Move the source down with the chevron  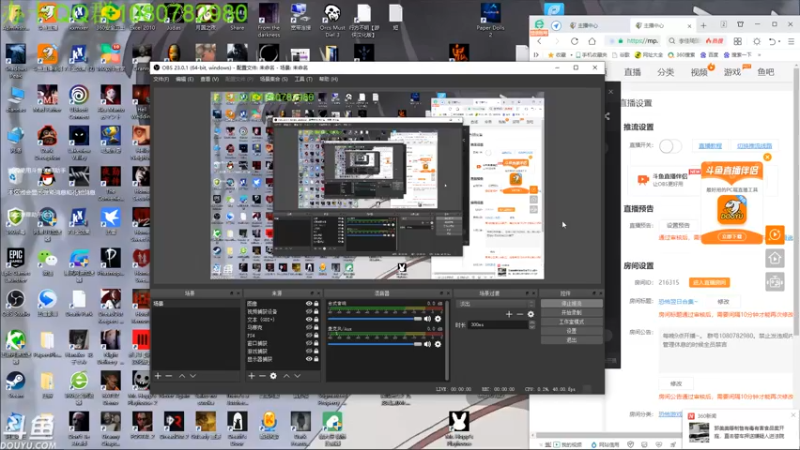pos(297,376)
